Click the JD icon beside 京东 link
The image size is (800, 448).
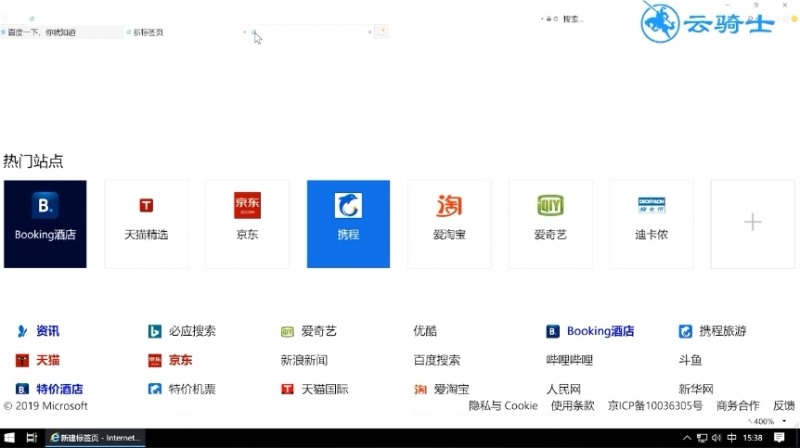(155, 360)
